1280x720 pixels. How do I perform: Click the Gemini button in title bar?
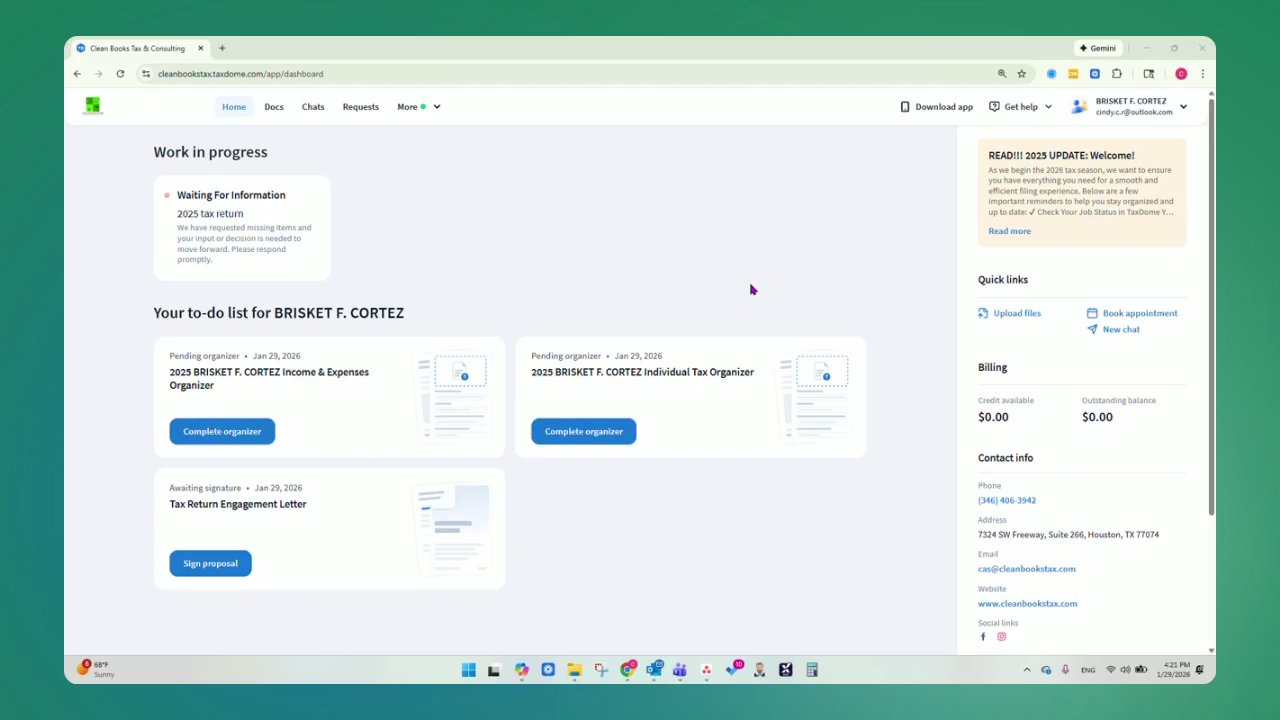1098,48
